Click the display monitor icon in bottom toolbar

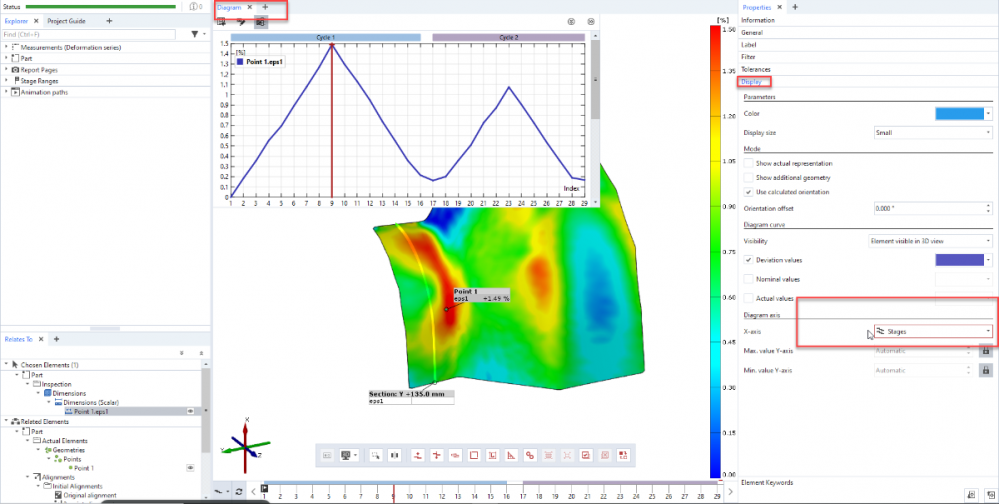point(346,455)
